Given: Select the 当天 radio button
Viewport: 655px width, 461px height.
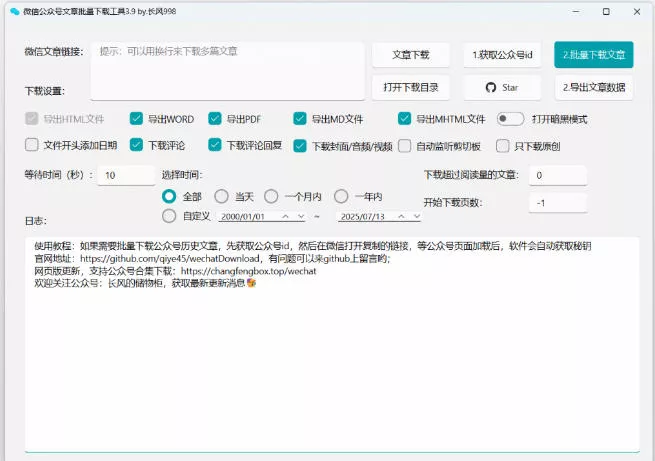Looking at the screenshot, I should (221, 196).
